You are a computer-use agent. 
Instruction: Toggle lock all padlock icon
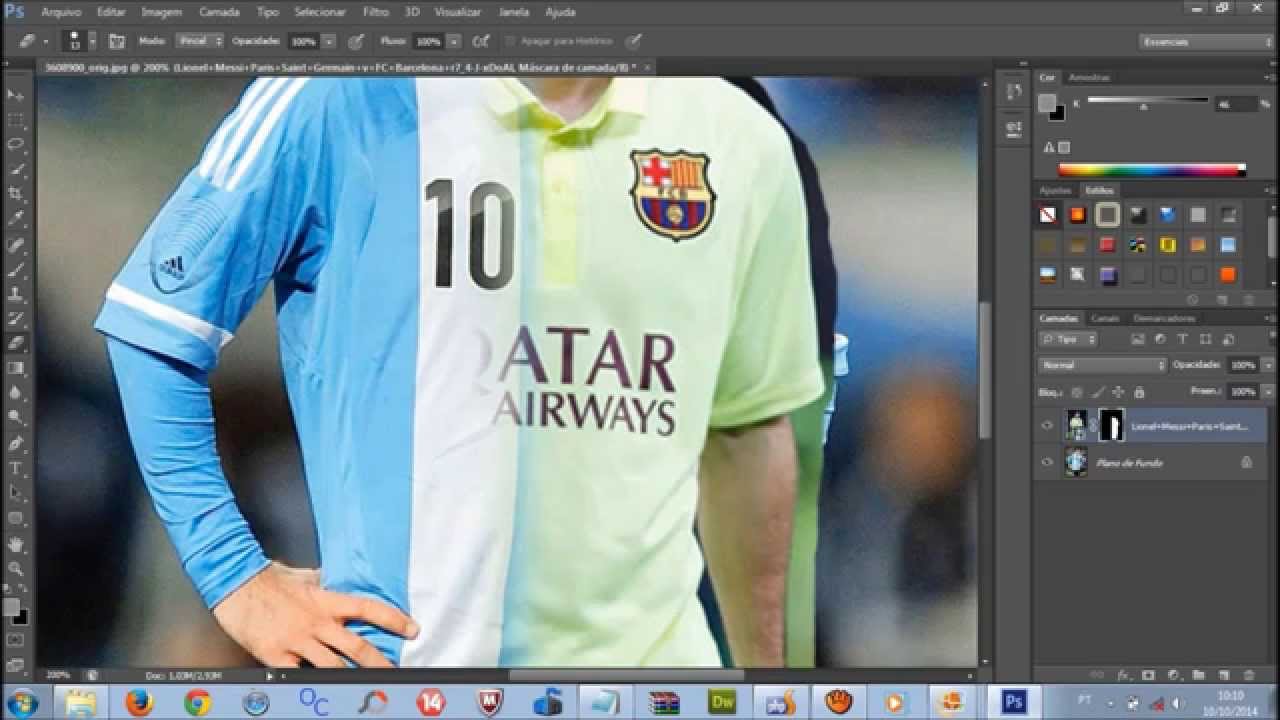pos(1139,392)
